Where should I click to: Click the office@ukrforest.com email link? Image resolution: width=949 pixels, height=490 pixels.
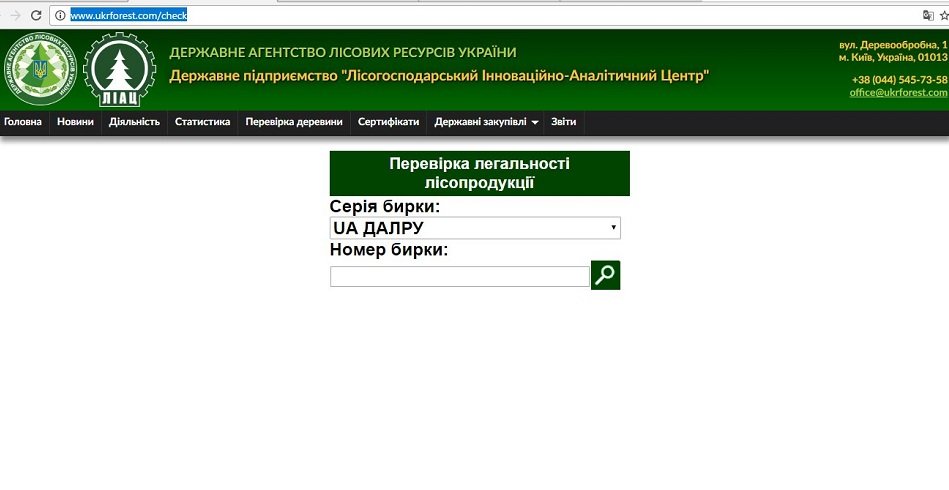pyautogui.click(x=898, y=93)
